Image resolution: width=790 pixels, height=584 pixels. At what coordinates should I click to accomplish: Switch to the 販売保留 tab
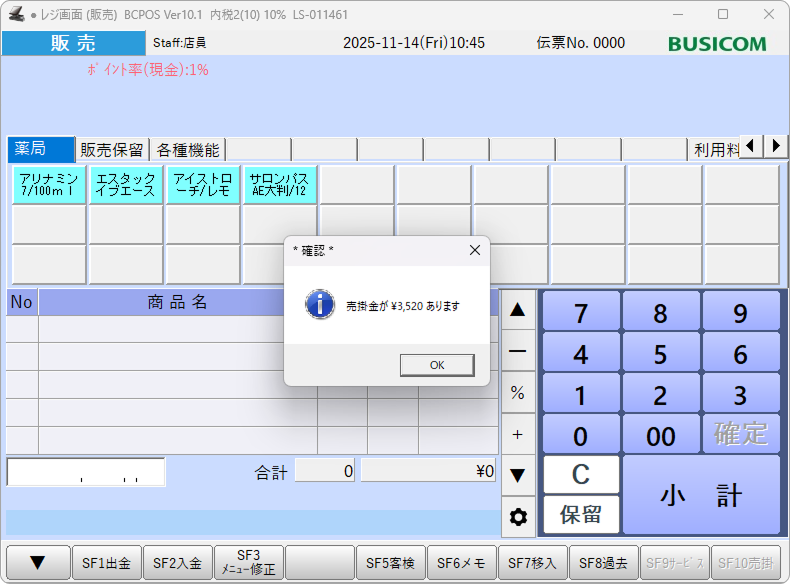[x=113, y=150]
